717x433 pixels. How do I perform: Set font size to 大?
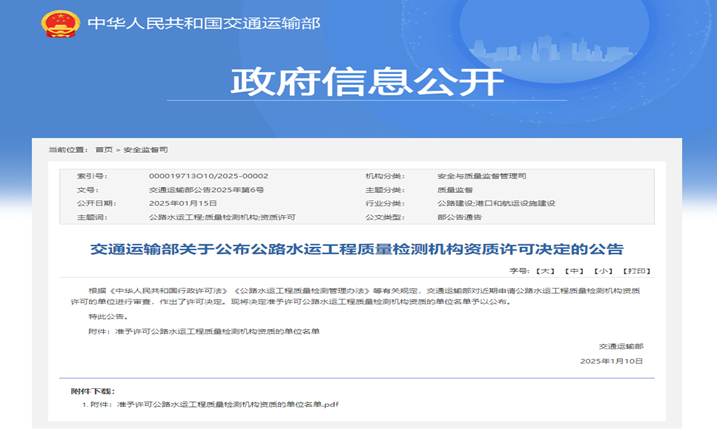[x=545, y=271]
